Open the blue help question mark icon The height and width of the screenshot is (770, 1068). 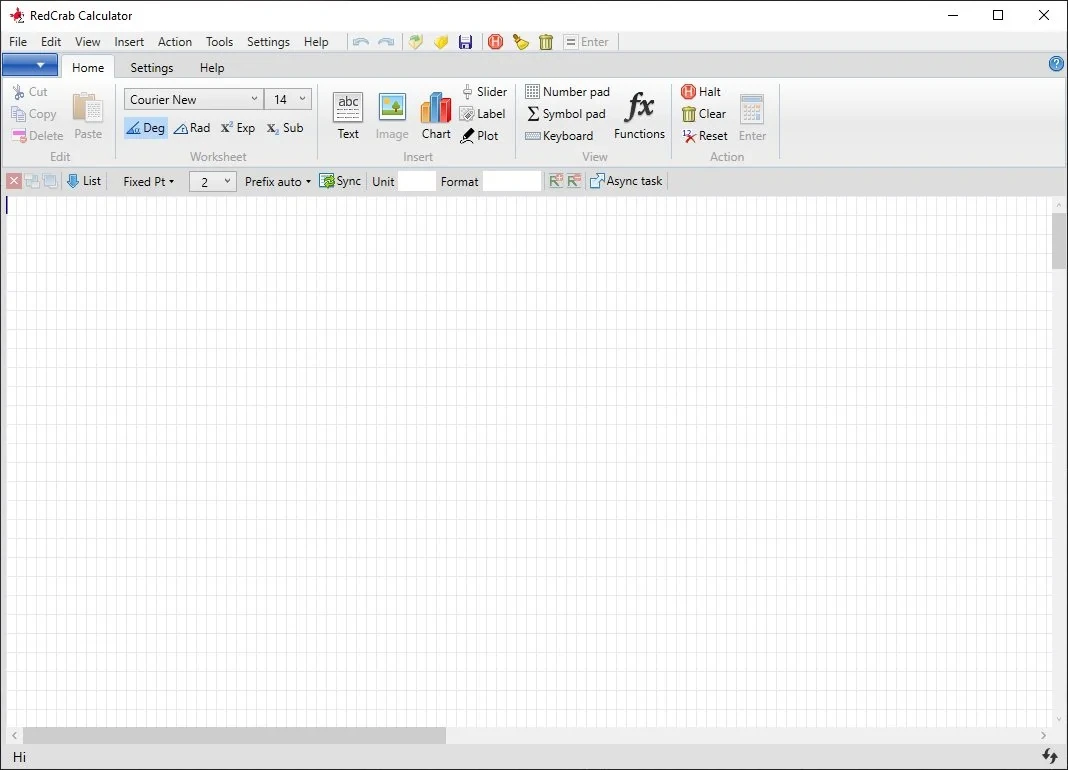tap(1056, 63)
